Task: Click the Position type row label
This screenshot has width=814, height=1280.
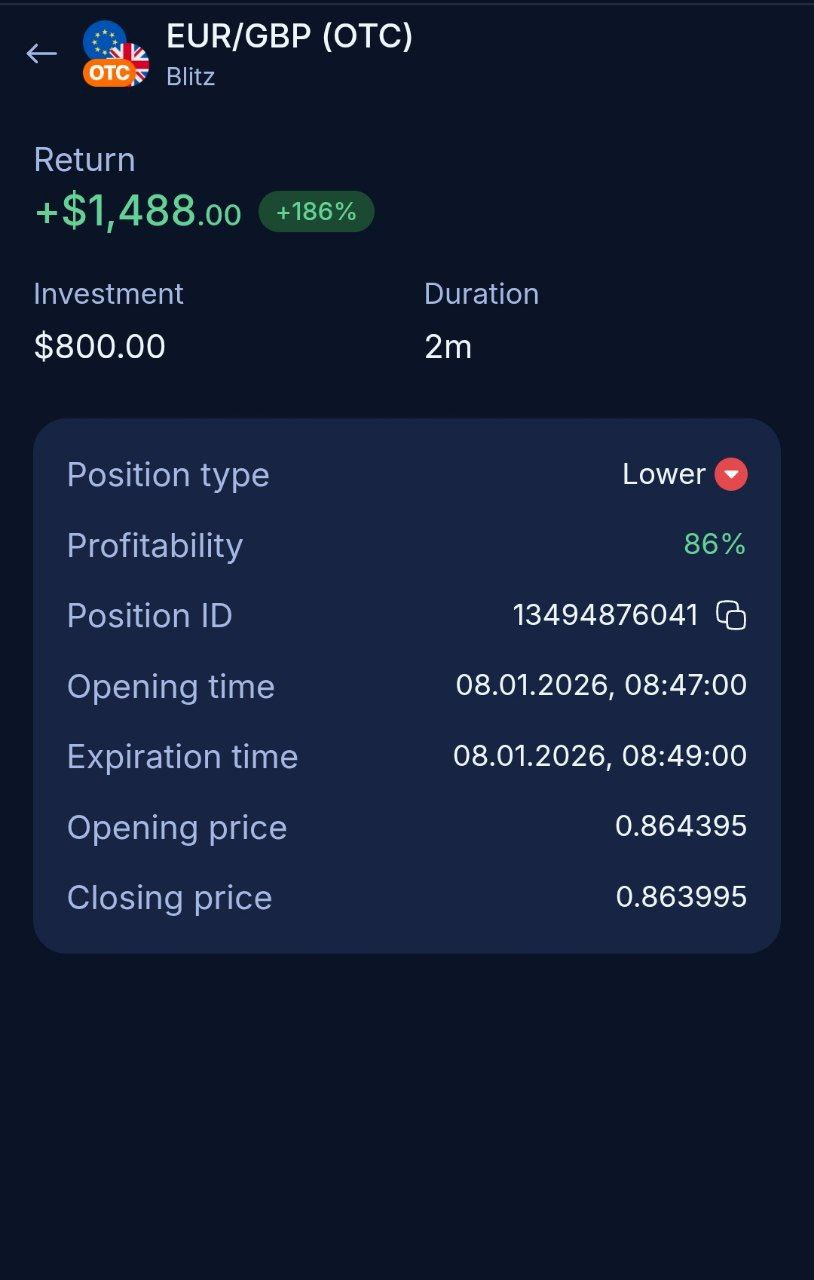Action: tap(168, 475)
